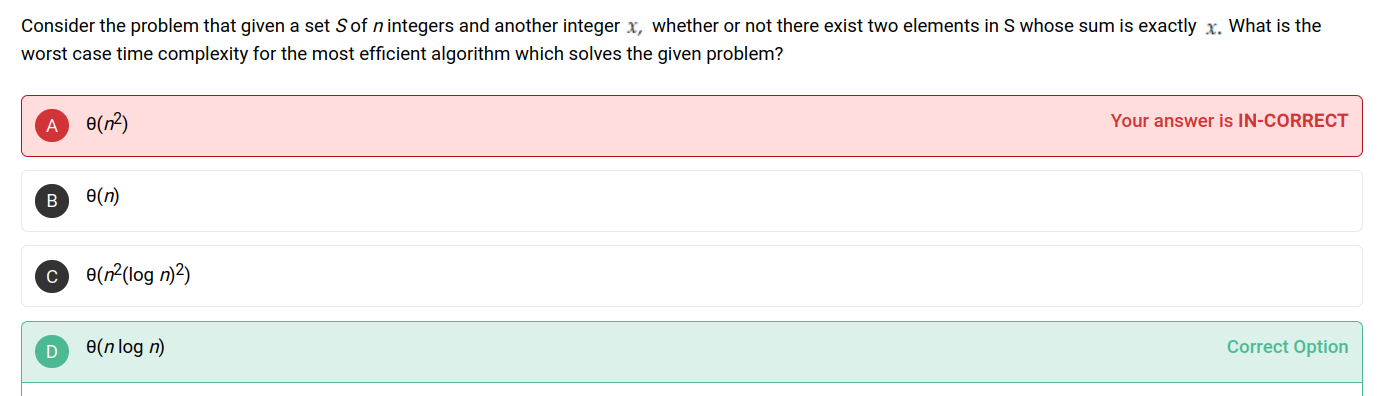Choose the θ(n) answer text
Viewport: 1379px width, 396px height.
(x=103, y=198)
